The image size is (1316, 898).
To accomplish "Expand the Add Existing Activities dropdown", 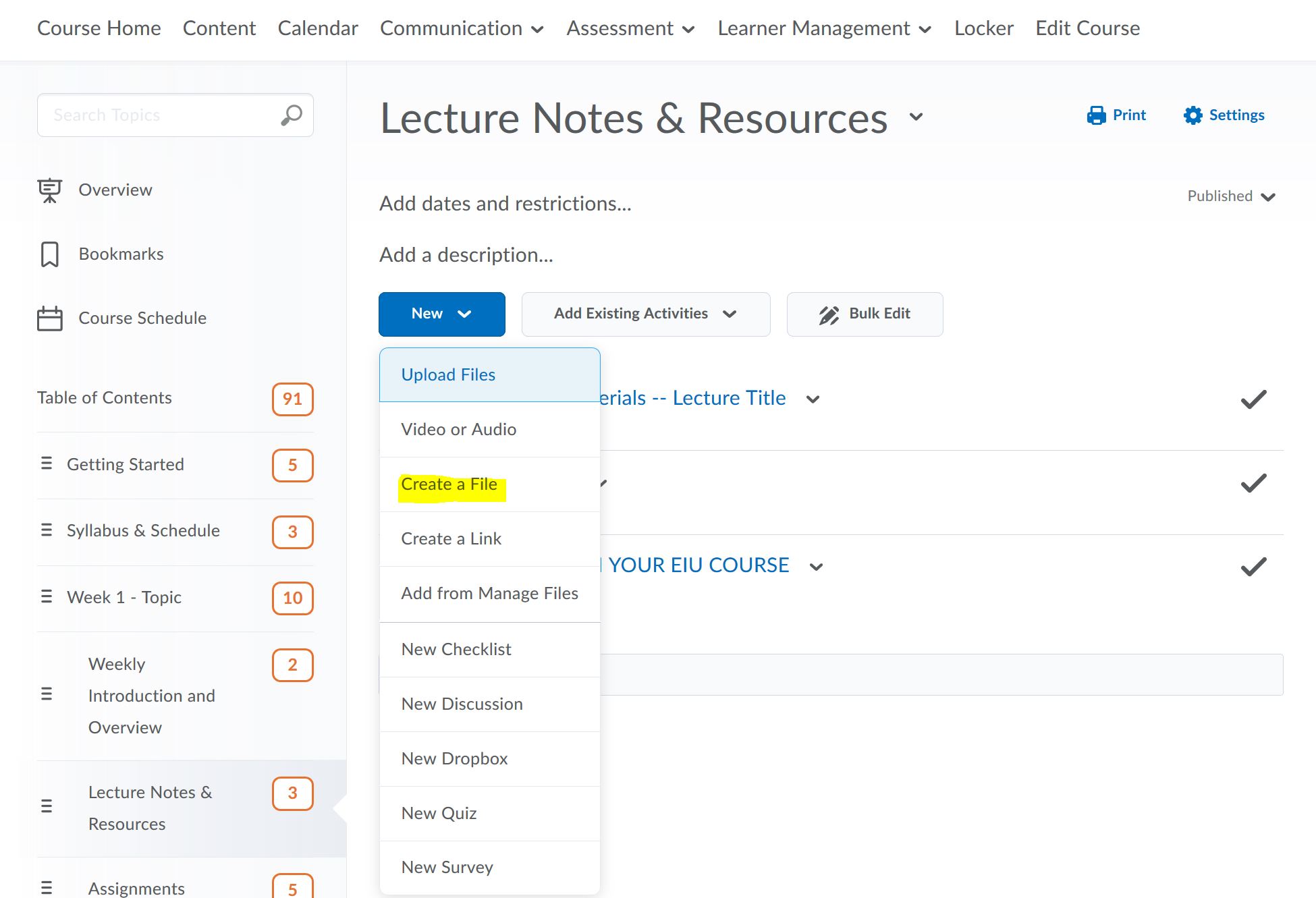I will [x=645, y=314].
